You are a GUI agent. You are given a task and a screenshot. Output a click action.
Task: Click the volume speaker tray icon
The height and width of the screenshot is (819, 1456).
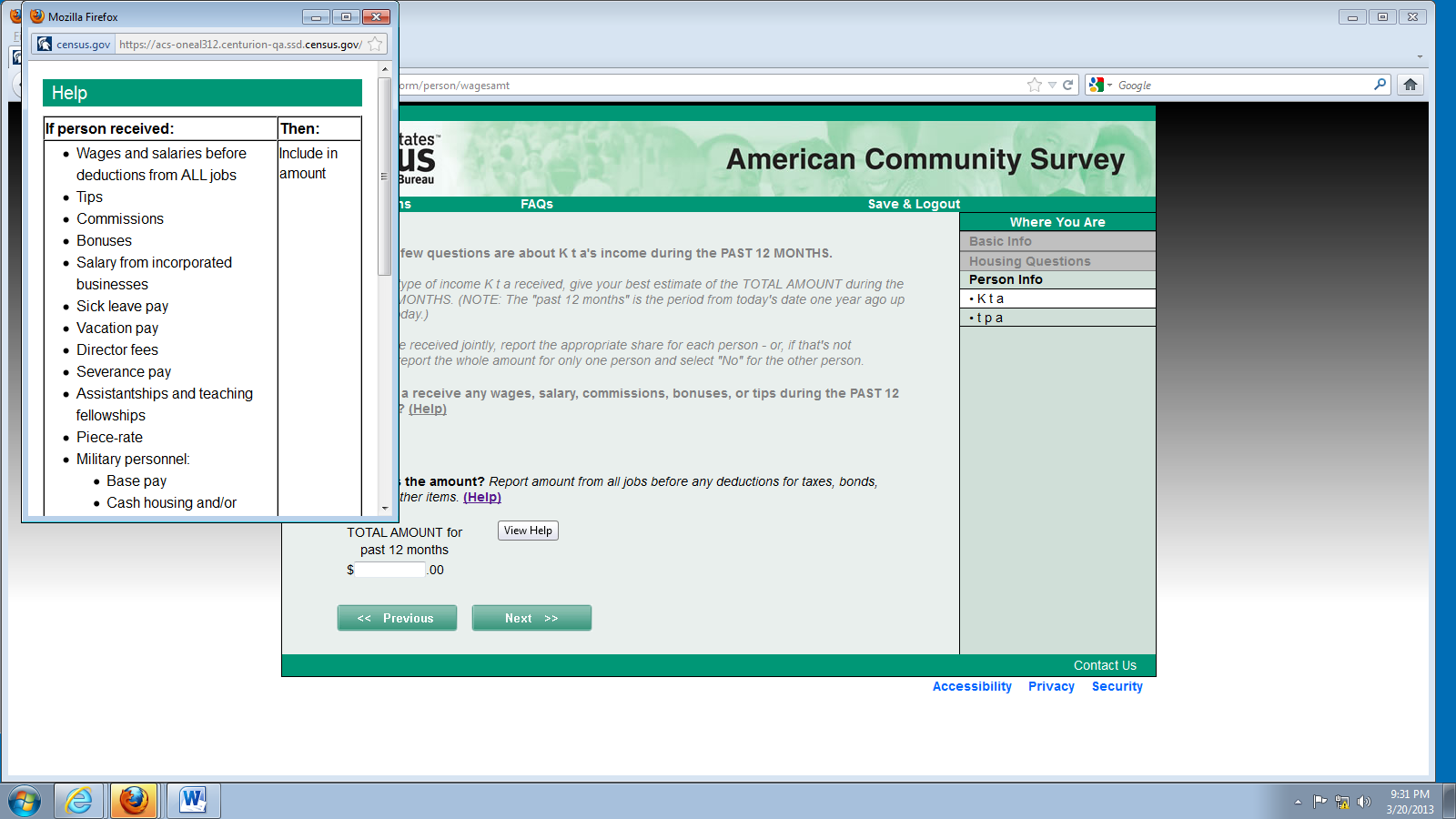(x=1363, y=802)
